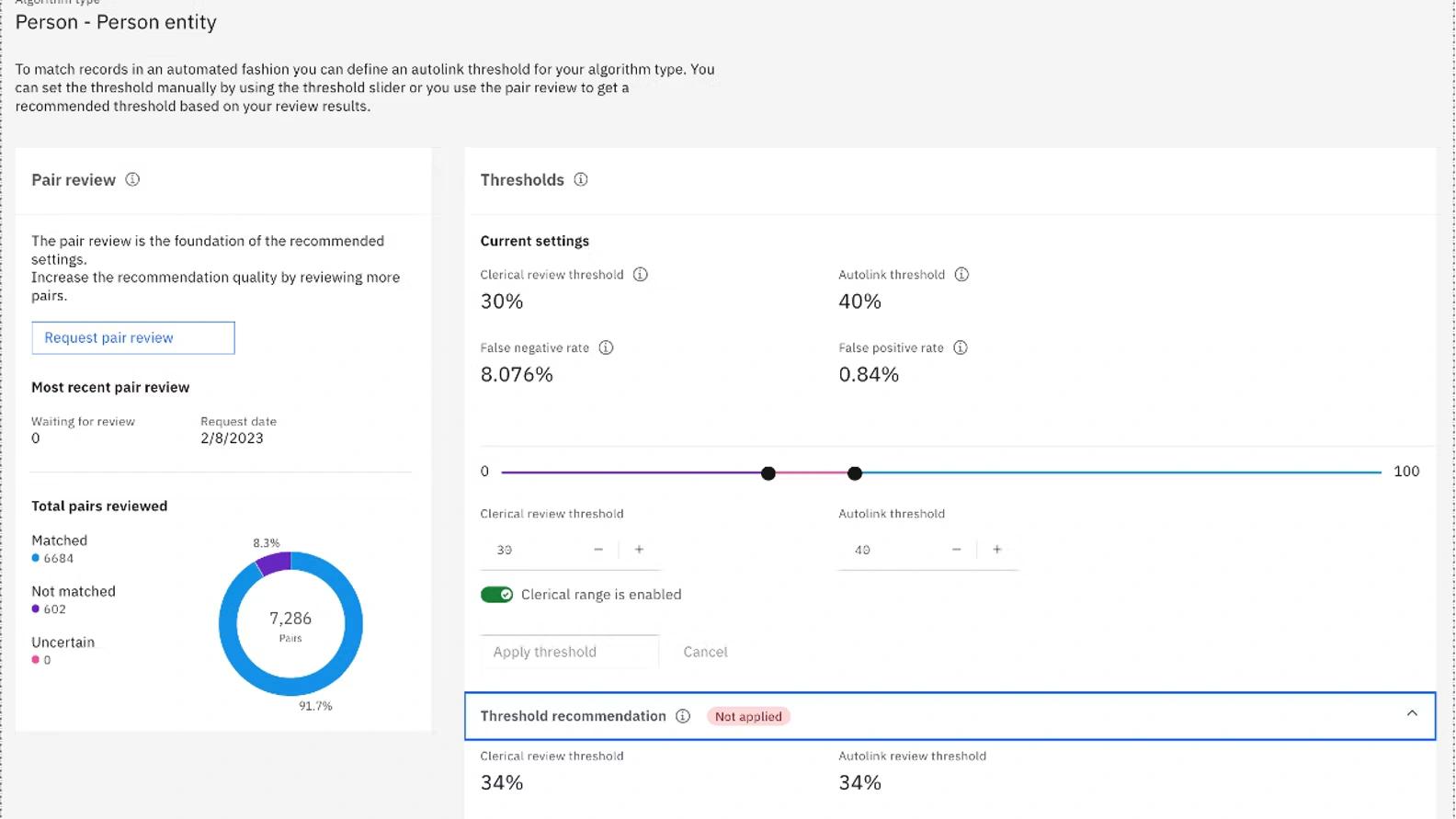Increase Autolink threshold with plus button

pyautogui.click(x=997, y=550)
